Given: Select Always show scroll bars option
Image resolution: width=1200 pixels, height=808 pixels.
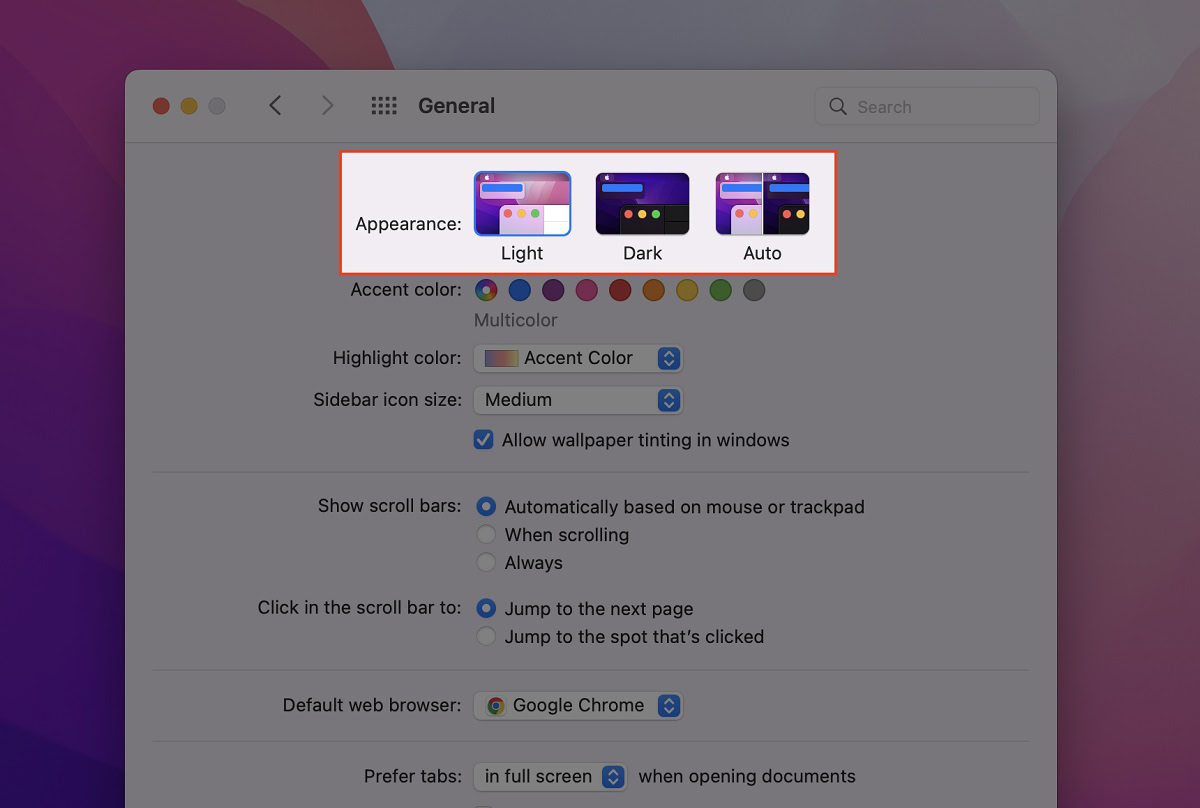Looking at the screenshot, I should pos(486,563).
